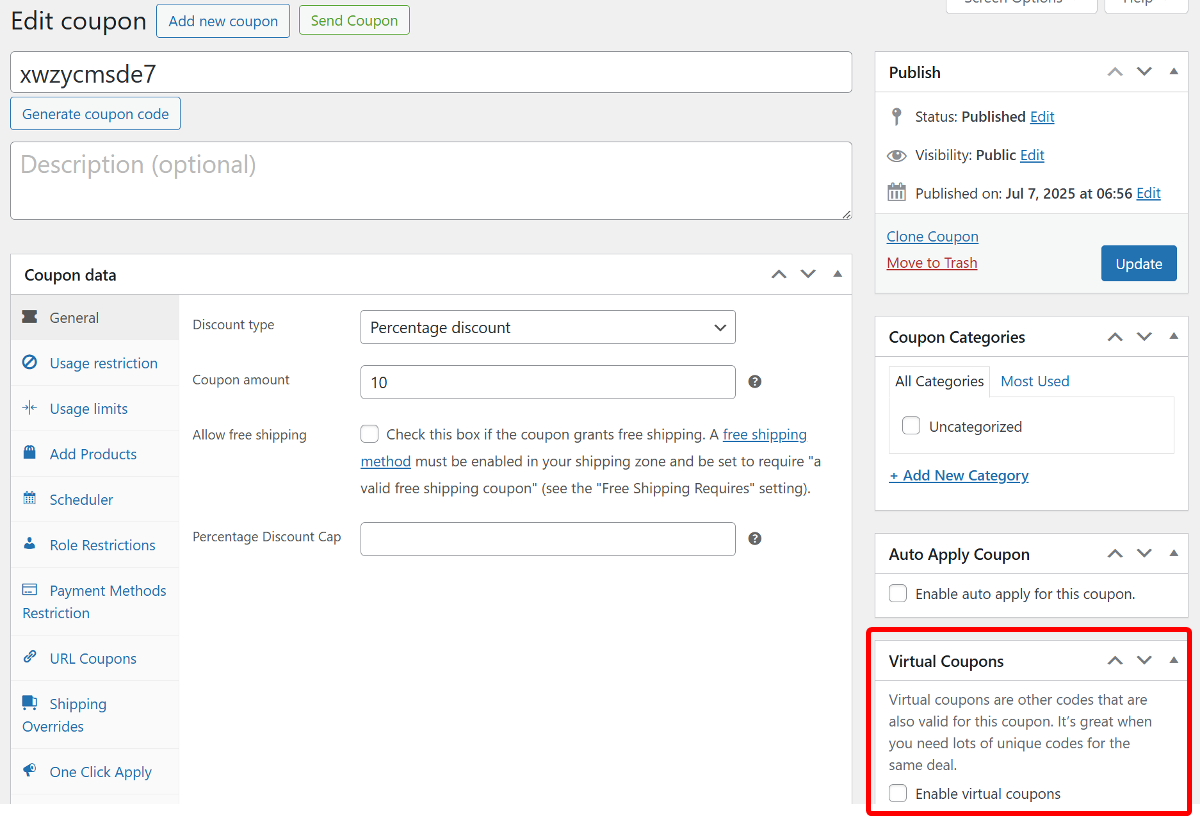
Task: Click the One Click Apply megaphone icon
Action: point(30,771)
